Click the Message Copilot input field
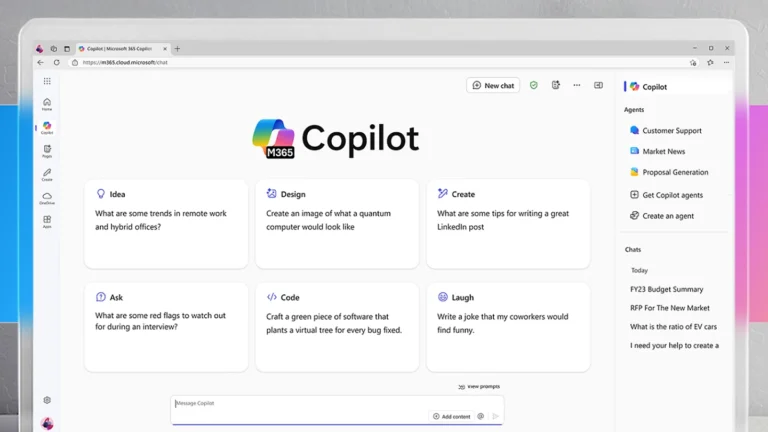Image resolution: width=768 pixels, height=432 pixels. (x=300, y=404)
